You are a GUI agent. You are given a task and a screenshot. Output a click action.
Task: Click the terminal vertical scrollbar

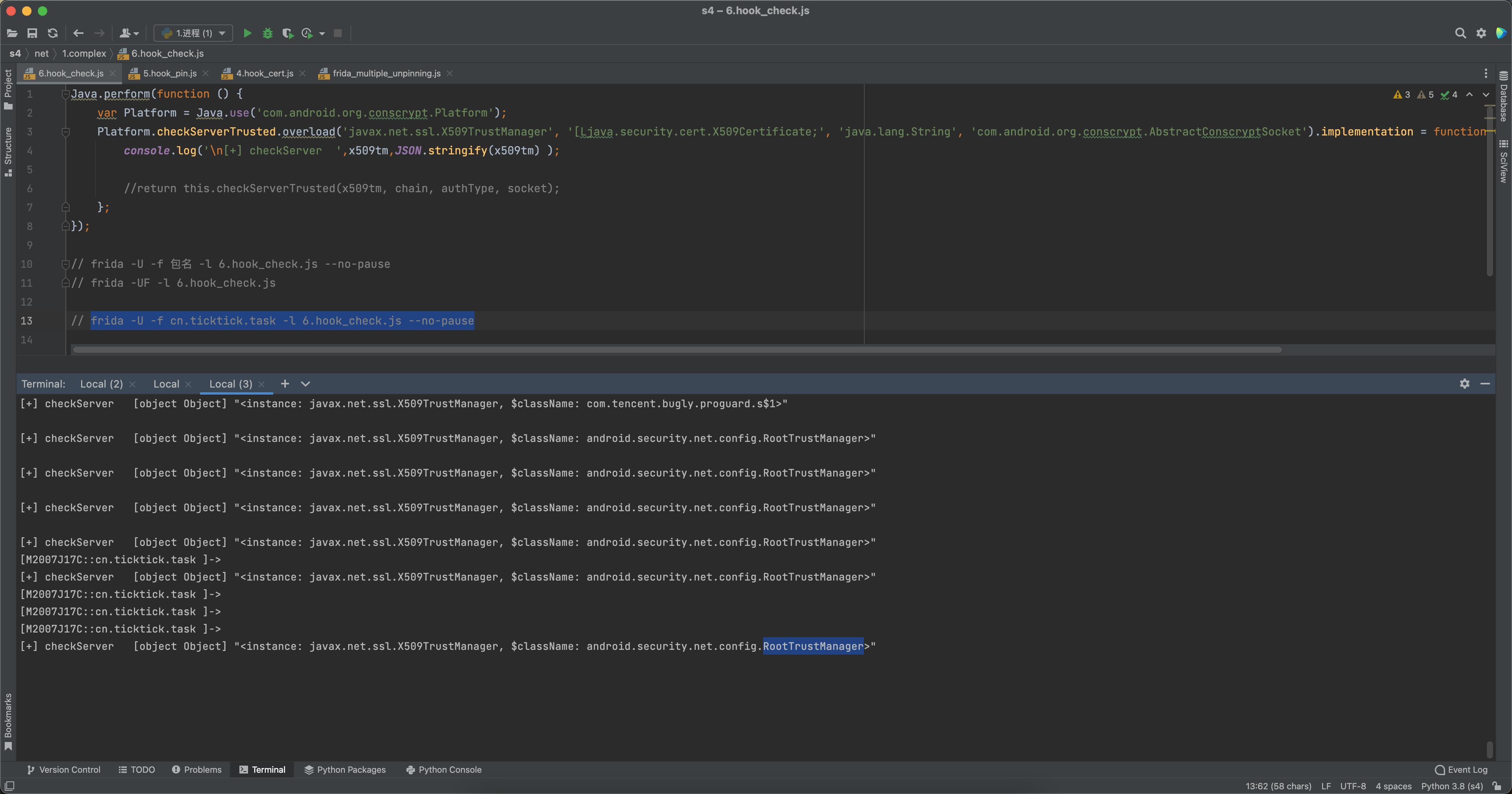1489,749
